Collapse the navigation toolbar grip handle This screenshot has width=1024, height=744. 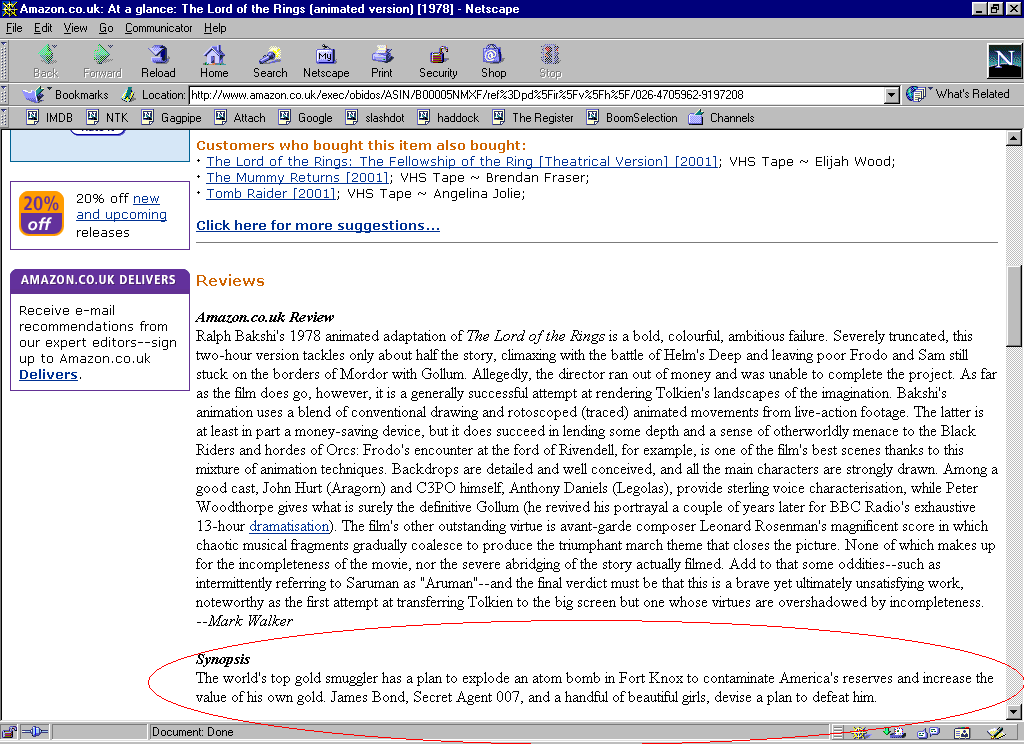pyautogui.click(x=4, y=61)
